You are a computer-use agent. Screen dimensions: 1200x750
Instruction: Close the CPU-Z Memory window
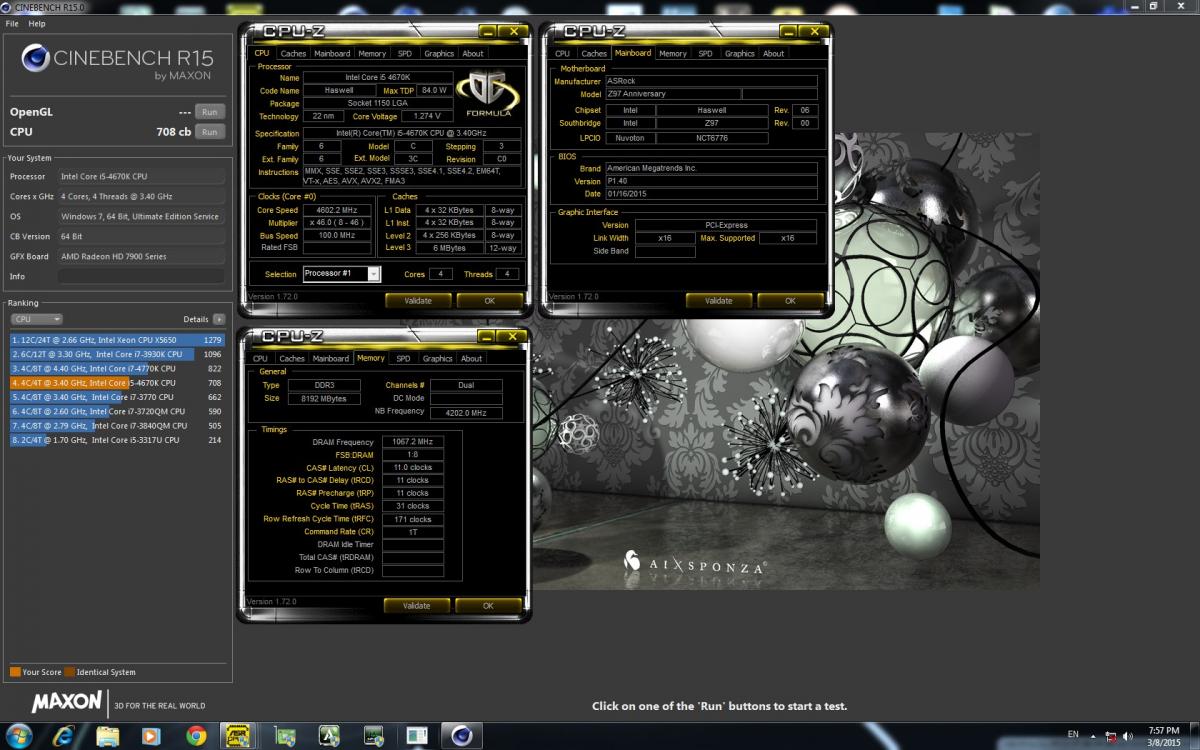pyautogui.click(x=512, y=336)
